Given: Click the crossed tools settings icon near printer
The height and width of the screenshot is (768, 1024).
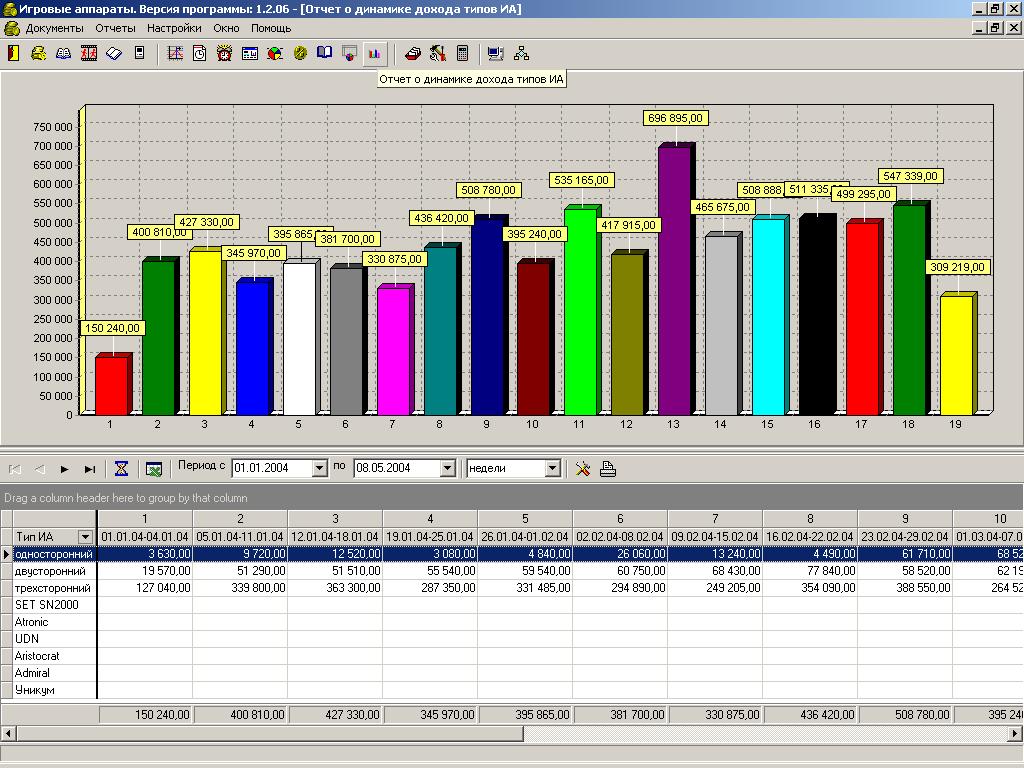Looking at the screenshot, I should click(x=583, y=468).
